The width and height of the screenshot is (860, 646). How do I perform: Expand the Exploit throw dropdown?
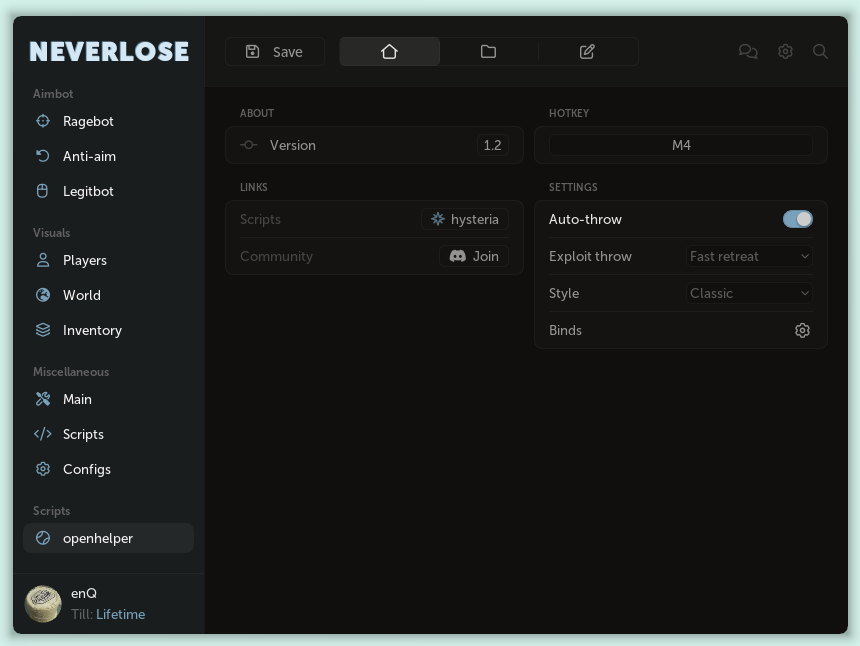pyautogui.click(x=749, y=256)
